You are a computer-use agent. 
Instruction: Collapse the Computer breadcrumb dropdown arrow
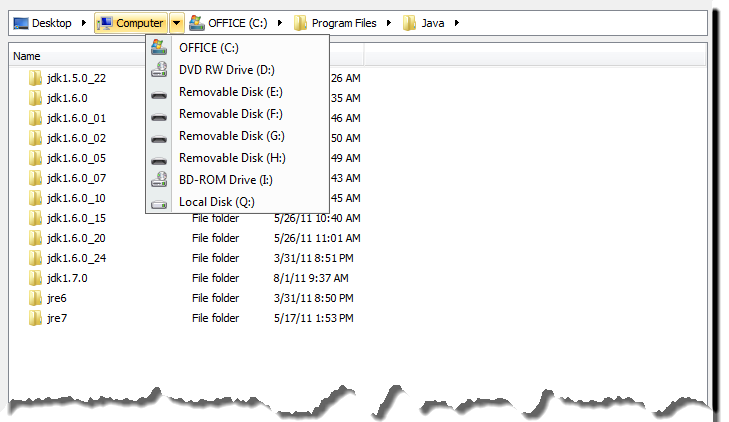click(176, 22)
